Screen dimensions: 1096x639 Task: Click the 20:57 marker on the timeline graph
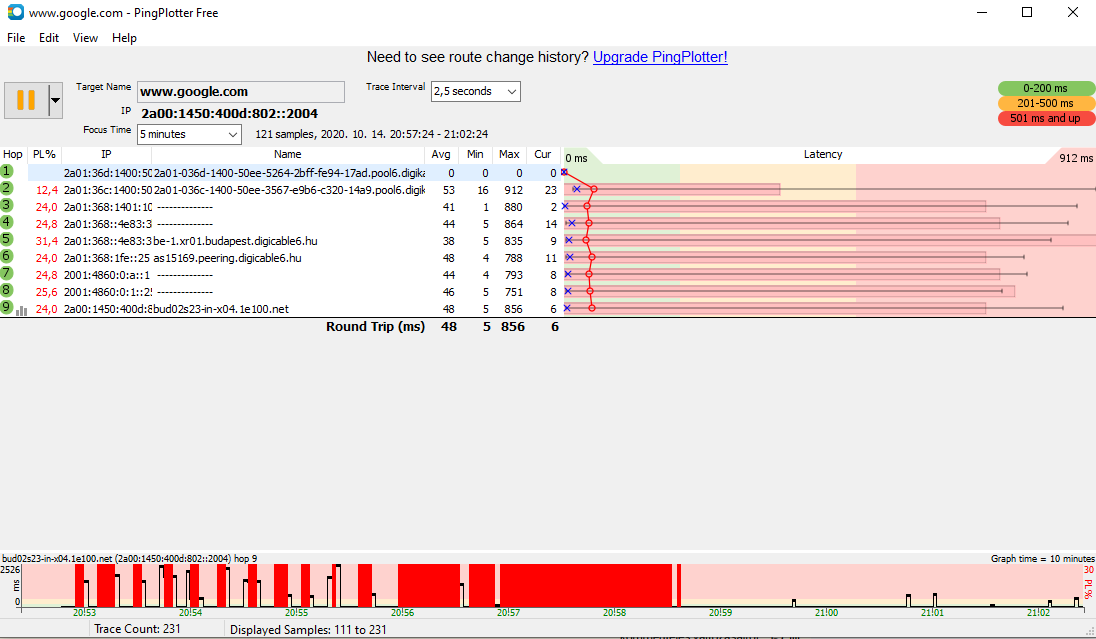508,612
